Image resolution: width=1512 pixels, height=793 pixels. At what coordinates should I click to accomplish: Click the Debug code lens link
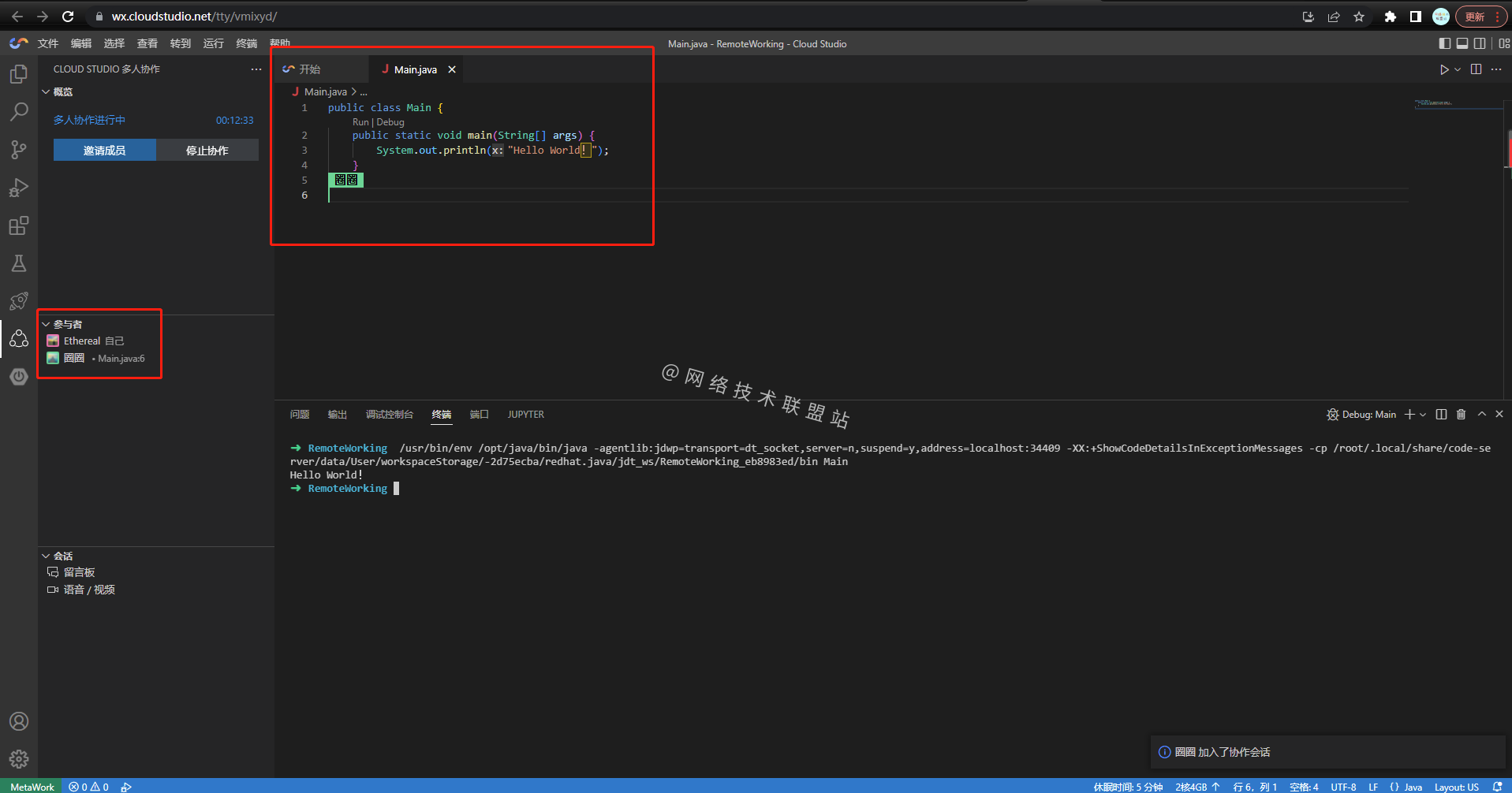[390, 122]
